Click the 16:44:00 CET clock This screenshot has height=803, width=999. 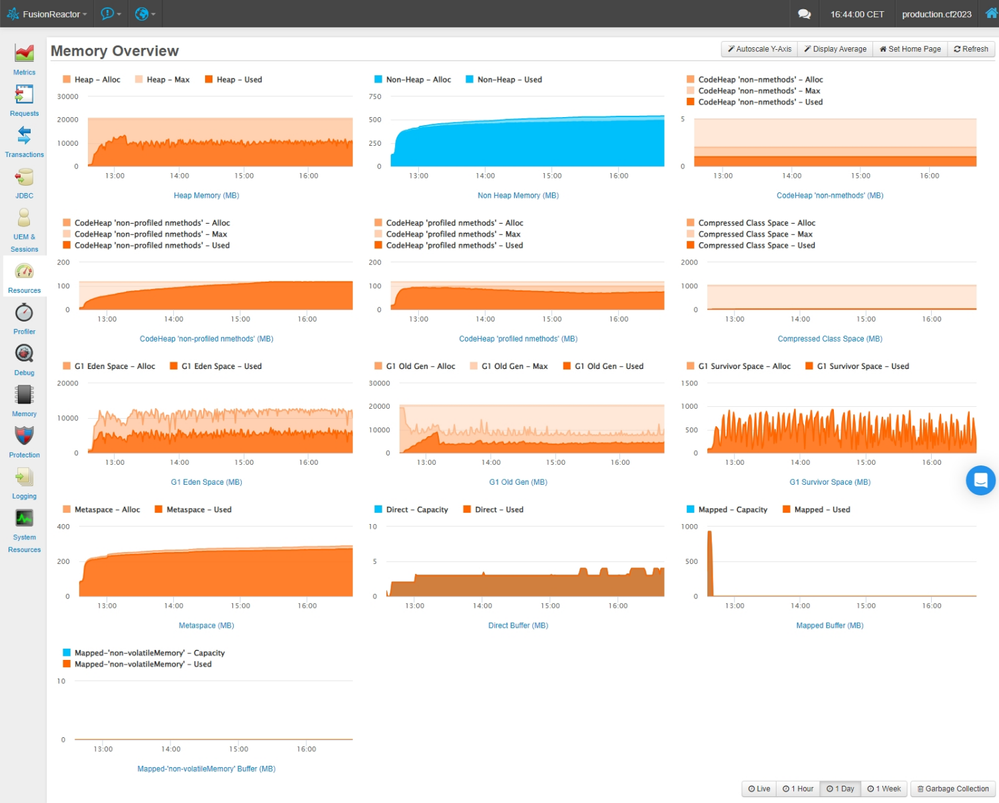pyautogui.click(x=857, y=14)
